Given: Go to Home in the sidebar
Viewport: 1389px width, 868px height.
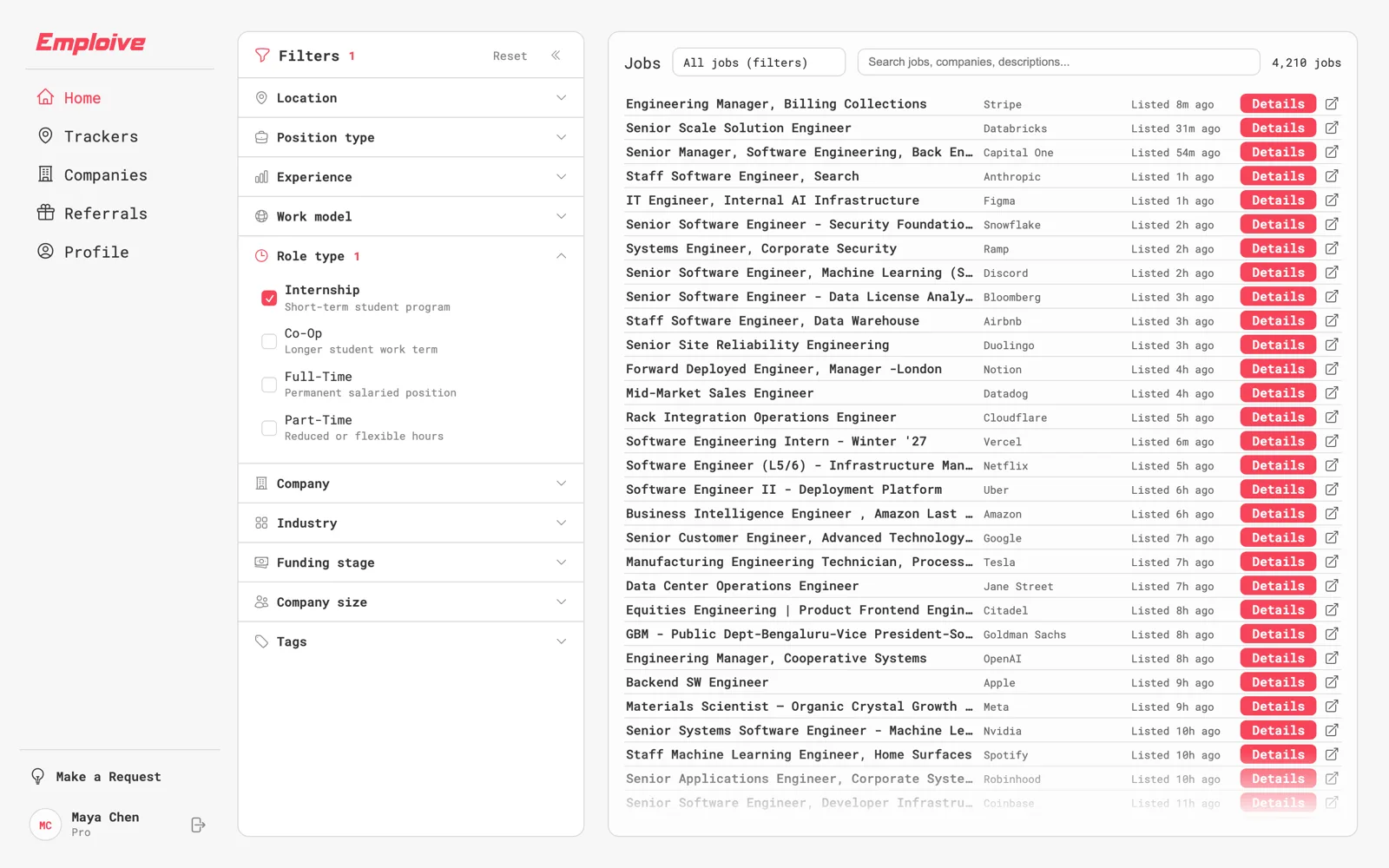Looking at the screenshot, I should click(69, 98).
